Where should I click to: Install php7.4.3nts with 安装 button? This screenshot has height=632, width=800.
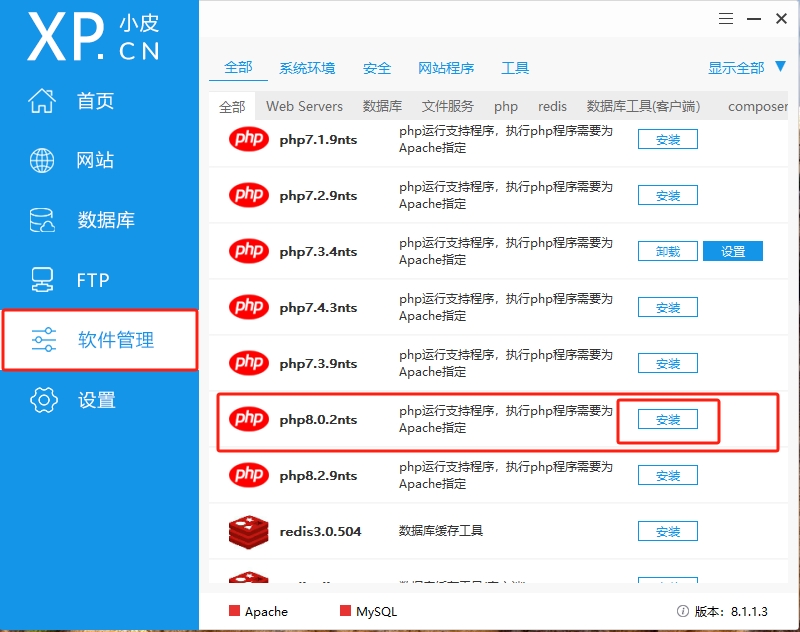coord(667,307)
